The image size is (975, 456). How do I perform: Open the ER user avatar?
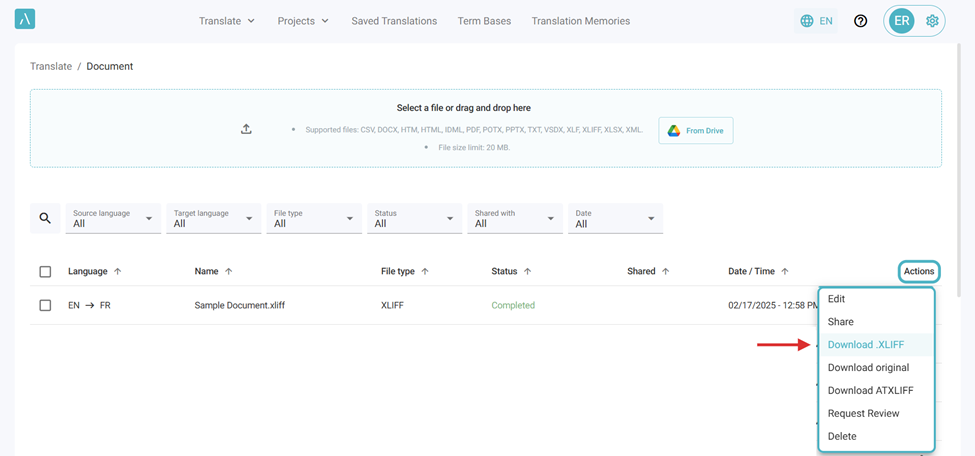pyautogui.click(x=901, y=21)
